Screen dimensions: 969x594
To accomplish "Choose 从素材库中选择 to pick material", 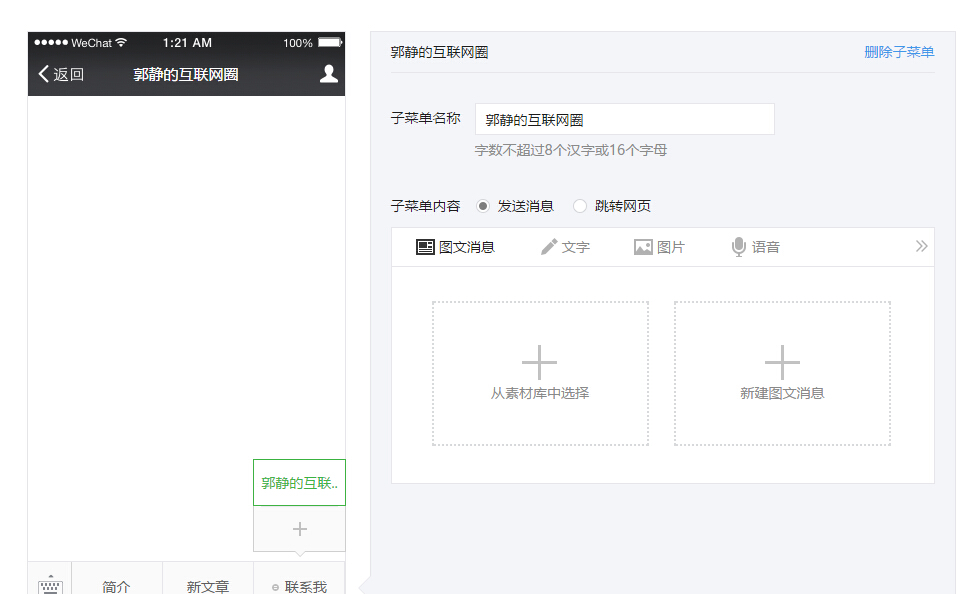I will tap(540, 373).
